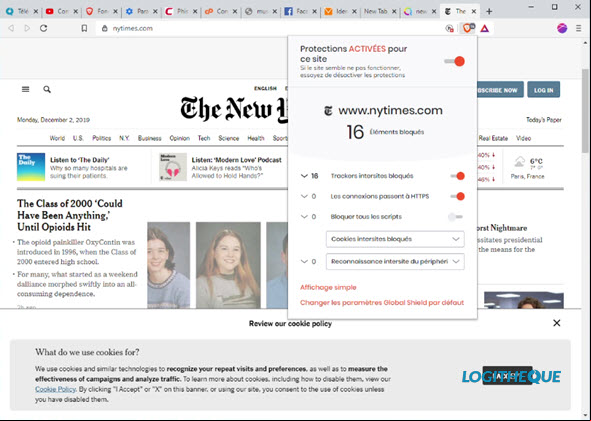Open the World section
The image size is (591, 421).
coord(57,138)
